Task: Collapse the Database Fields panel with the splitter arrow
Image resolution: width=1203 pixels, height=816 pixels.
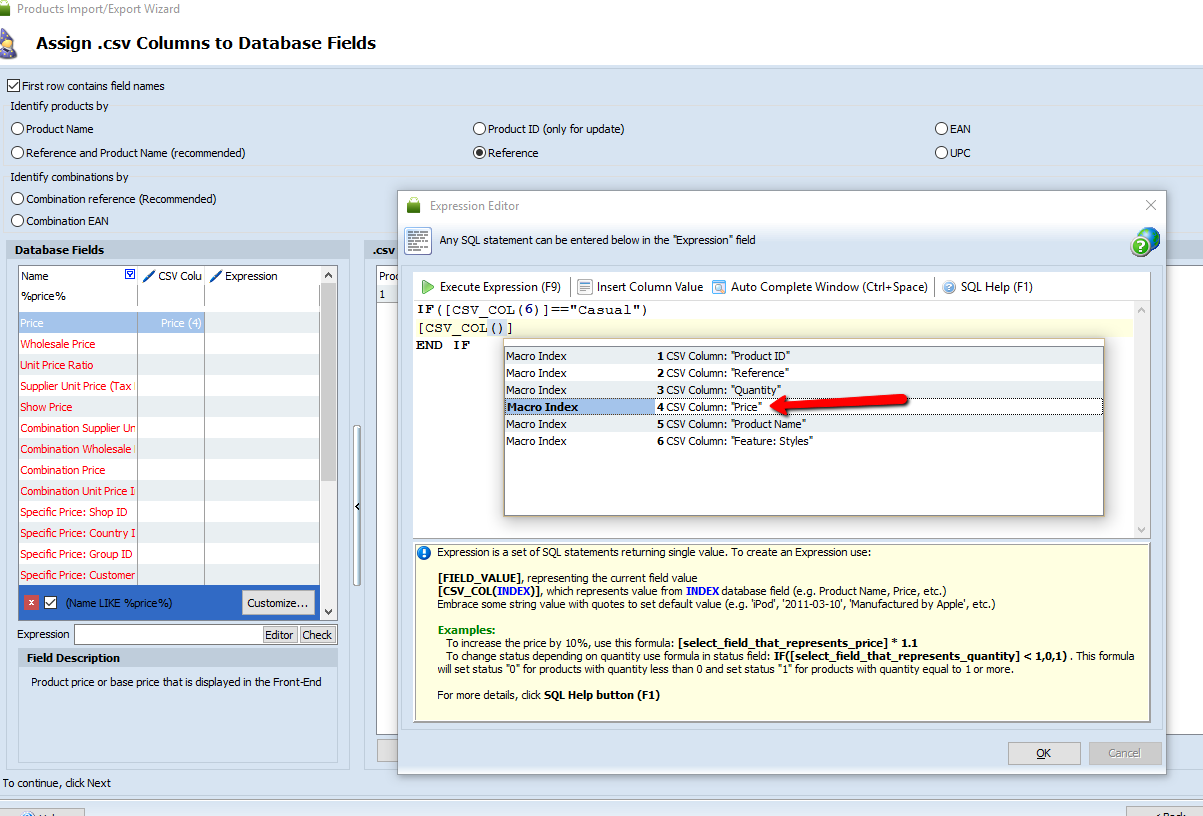Action: coord(357,508)
